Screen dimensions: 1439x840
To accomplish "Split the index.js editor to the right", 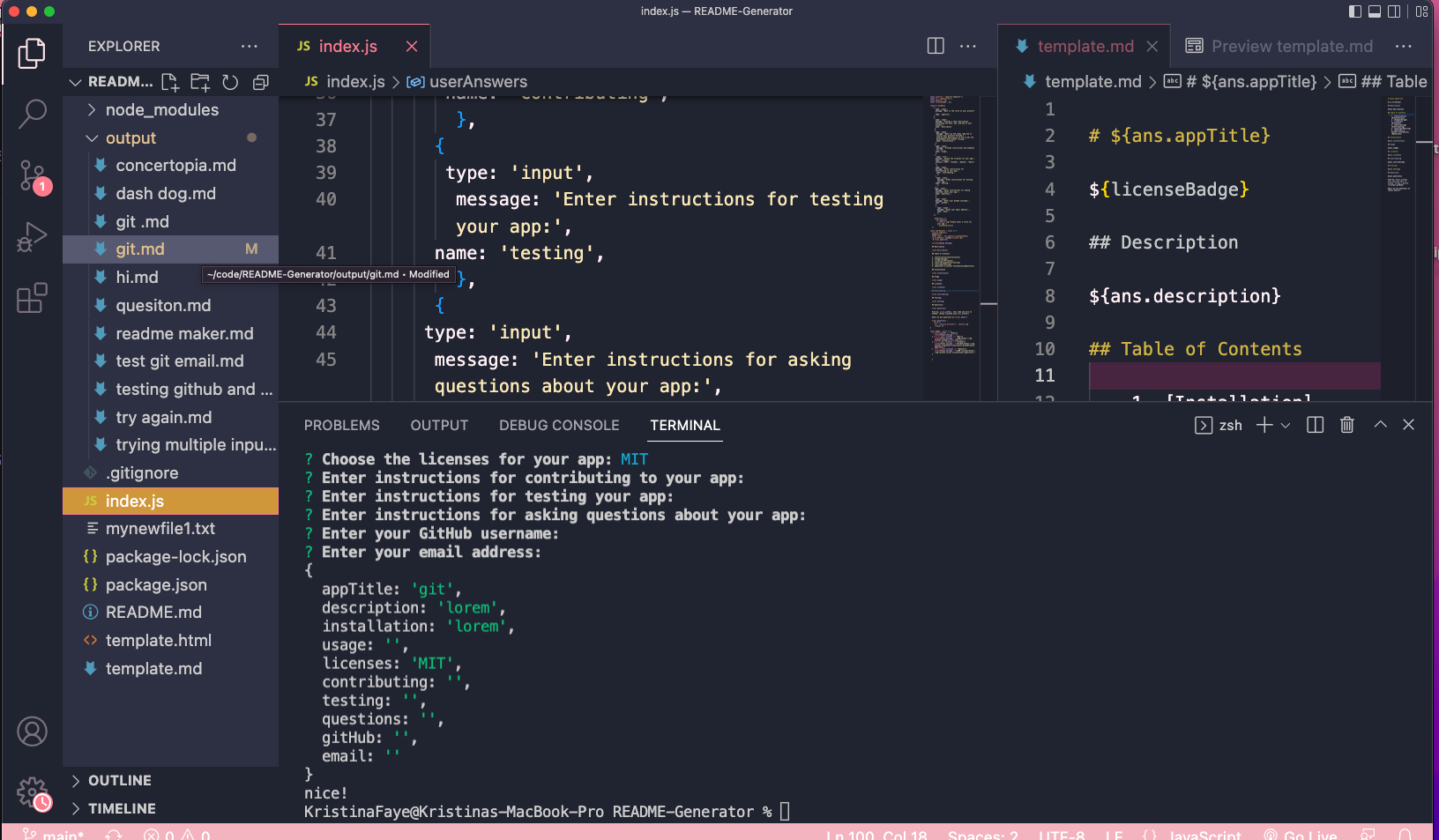I will (x=936, y=46).
